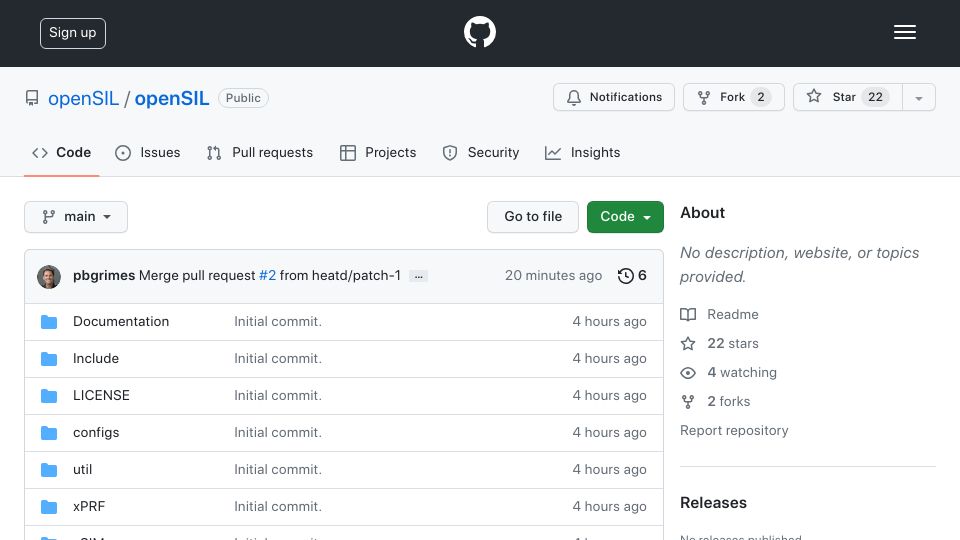This screenshot has width=960, height=540.
Task: Switch to the Code tab
Action: [61, 152]
